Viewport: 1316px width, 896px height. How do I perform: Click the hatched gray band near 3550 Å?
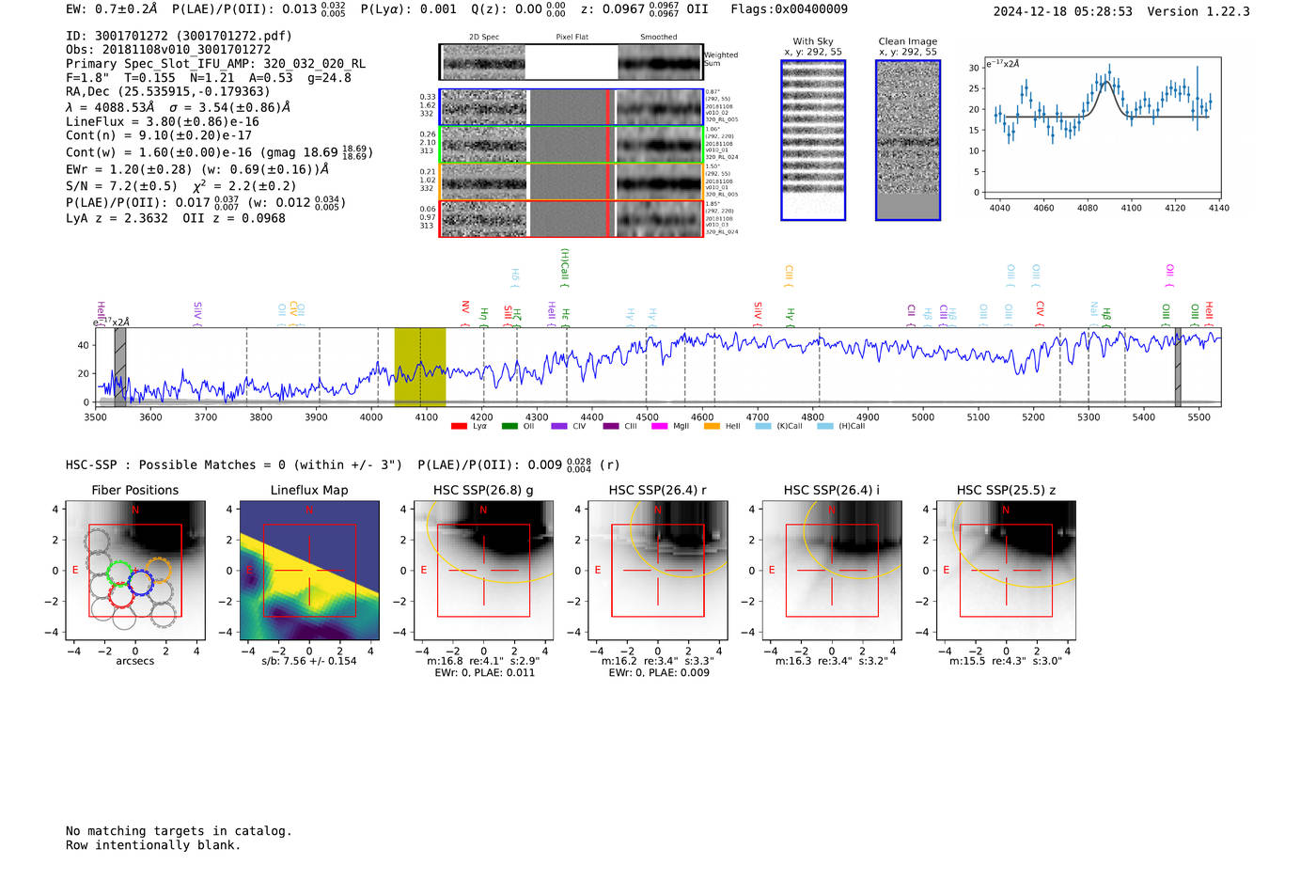[120, 367]
